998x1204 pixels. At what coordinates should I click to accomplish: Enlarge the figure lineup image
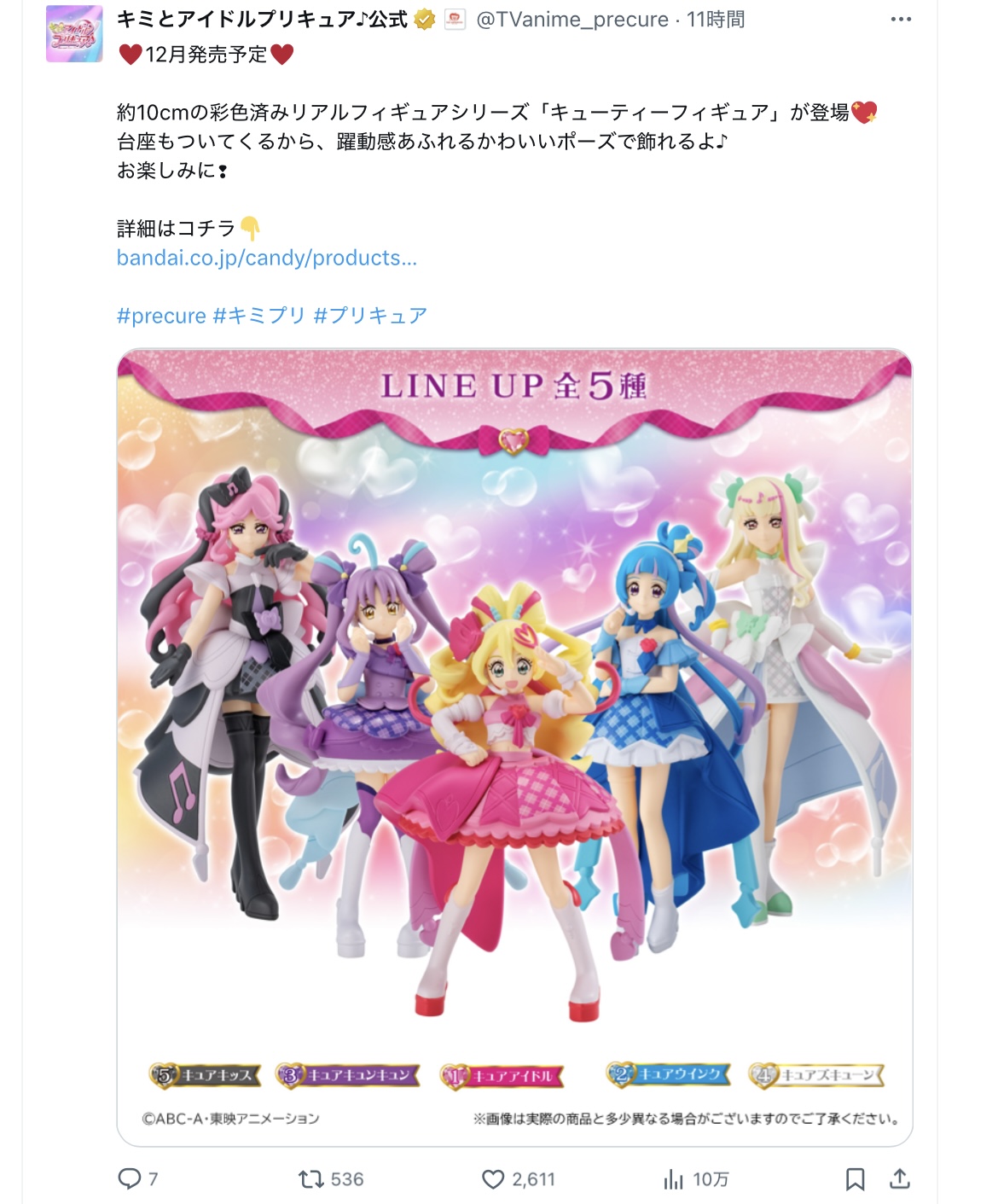[x=514, y=747]
